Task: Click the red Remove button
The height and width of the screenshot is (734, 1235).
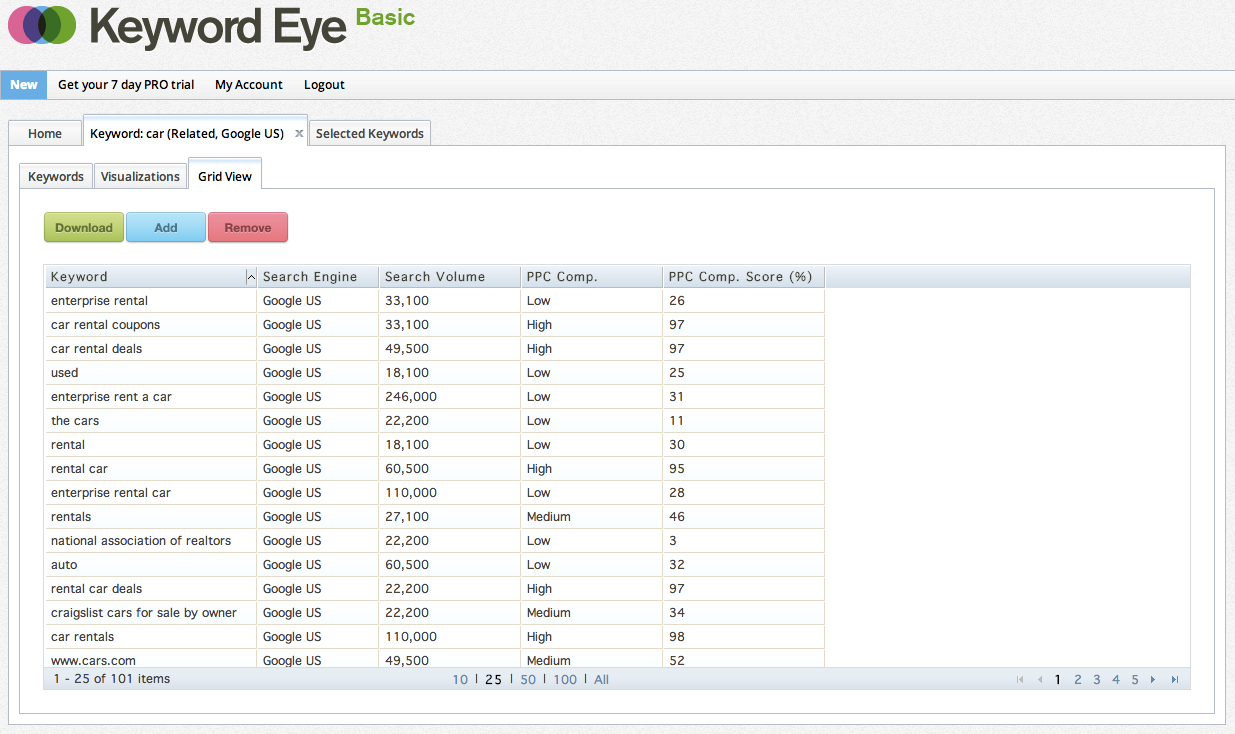Action: click(248, 227)
